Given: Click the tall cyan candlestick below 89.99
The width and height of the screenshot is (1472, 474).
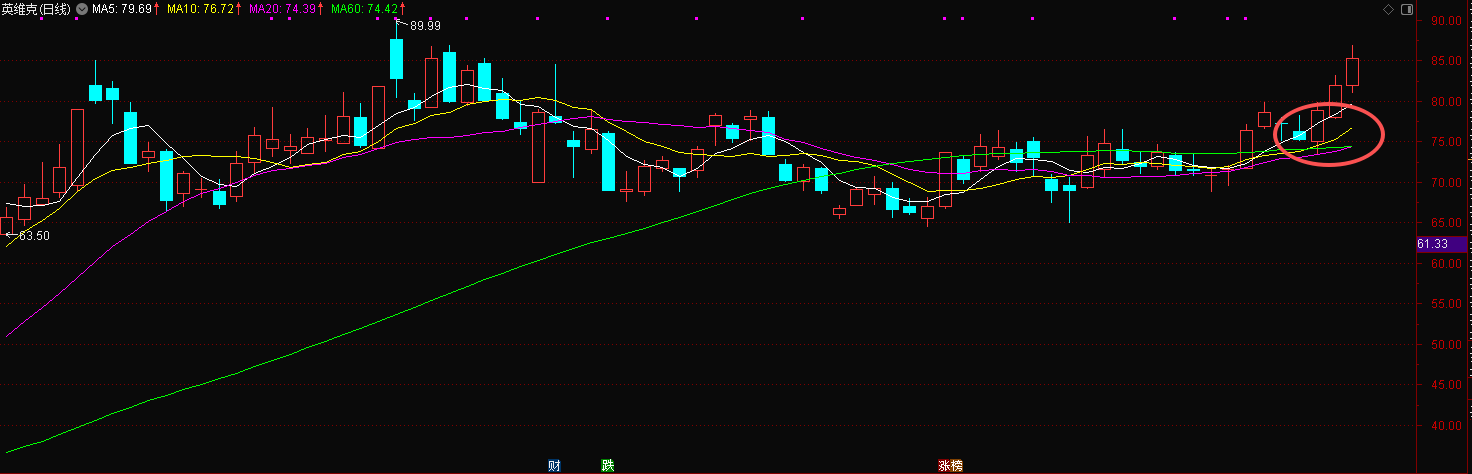Looking at the screenshot, I should 396,58.
